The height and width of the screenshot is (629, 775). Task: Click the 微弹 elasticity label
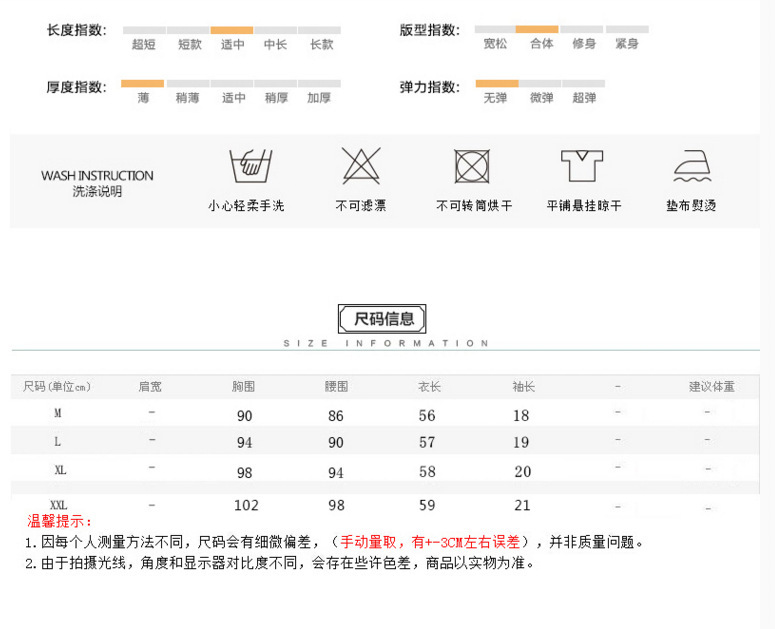pyautogui.click(x=542, y=98)
